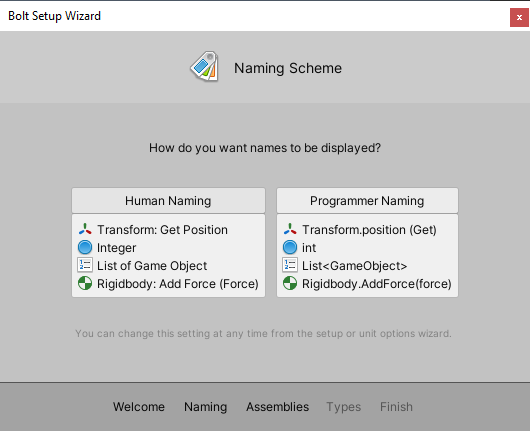Image resolution: width=530 pixels, height=431 pixels.
Task: Click the List<GameObject> list icon
Action: click(290, 265)
